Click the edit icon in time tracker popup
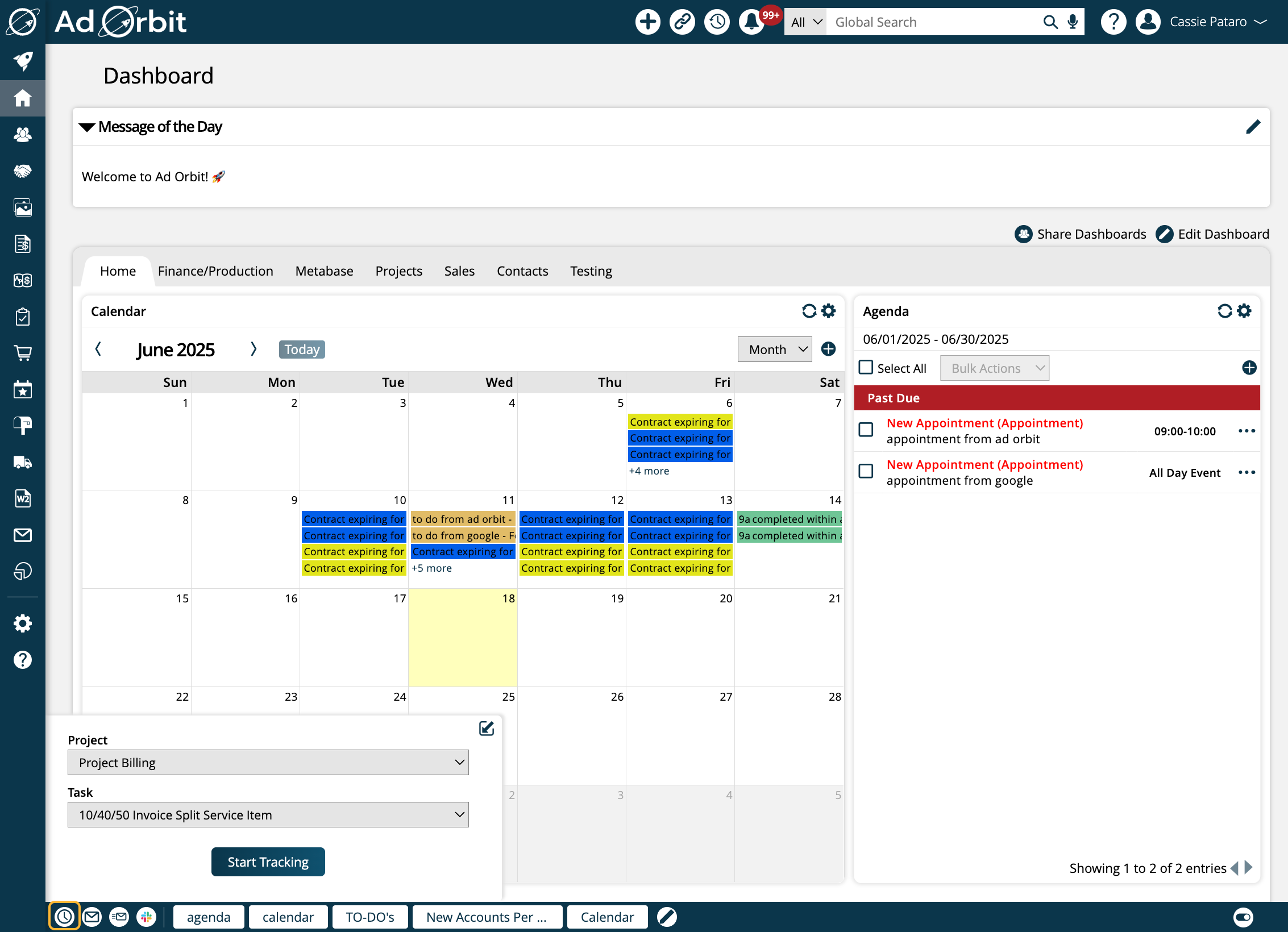Viewport: 1288px width, 932px height. coord(487,728)
